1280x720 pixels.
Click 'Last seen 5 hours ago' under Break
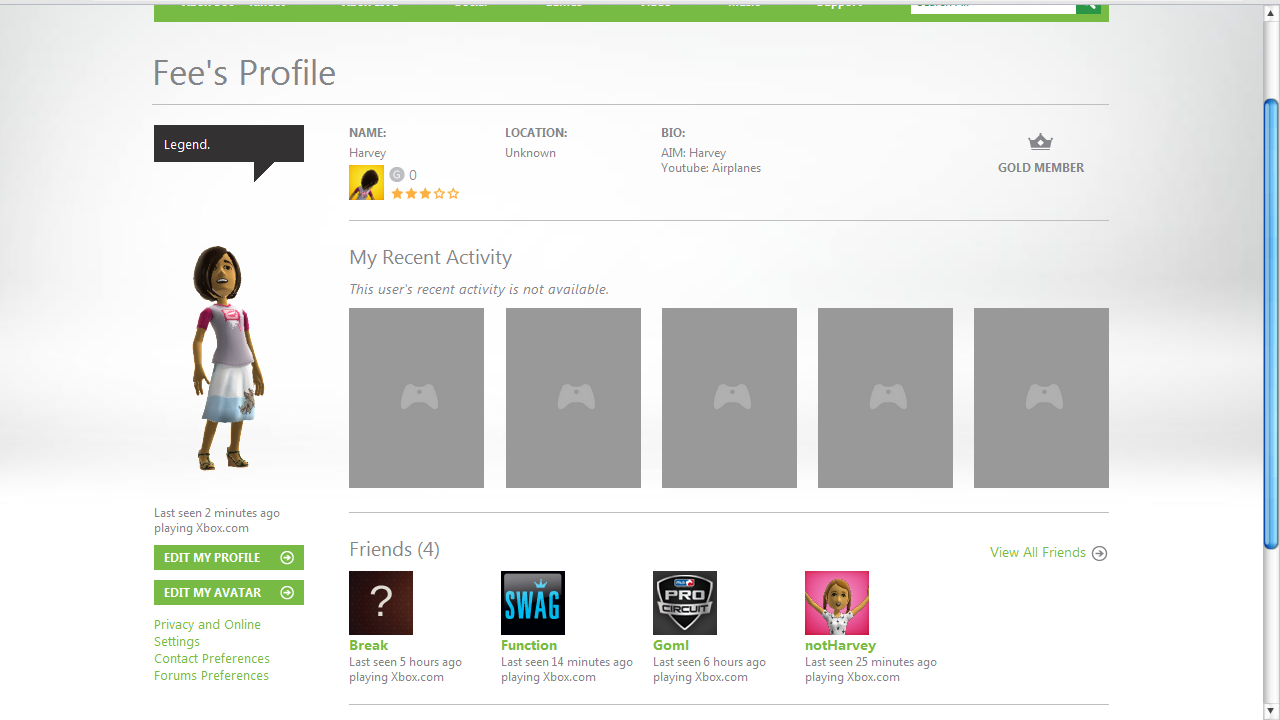click(405, 662)
